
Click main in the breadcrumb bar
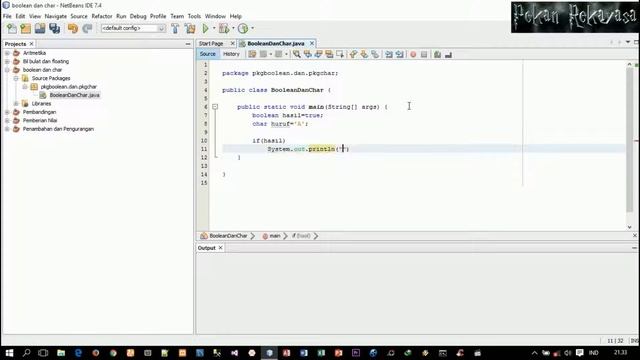275,236
